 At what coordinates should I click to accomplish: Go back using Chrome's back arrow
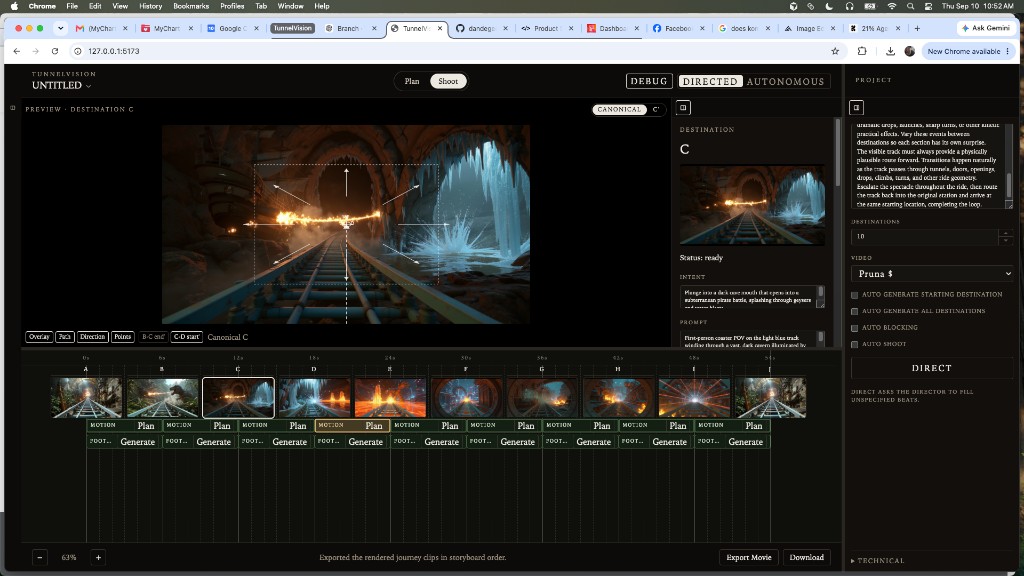point(17,51)
